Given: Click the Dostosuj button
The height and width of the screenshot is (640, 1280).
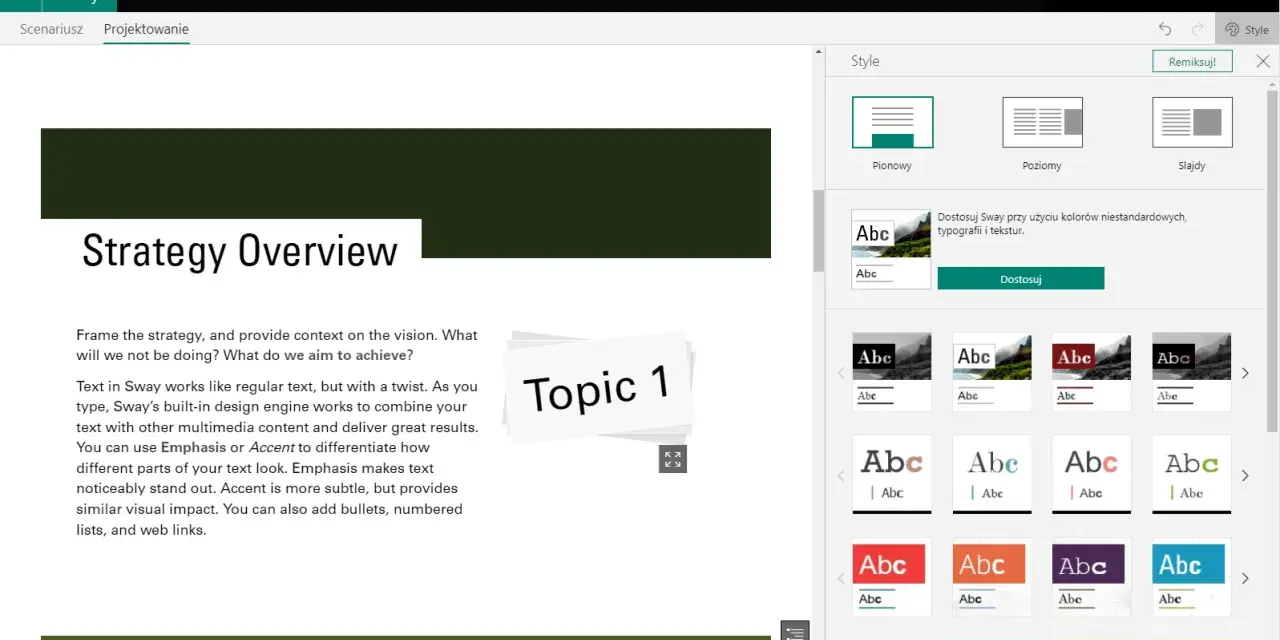Looking at the screenshot, I should (x=1021, y=279).
